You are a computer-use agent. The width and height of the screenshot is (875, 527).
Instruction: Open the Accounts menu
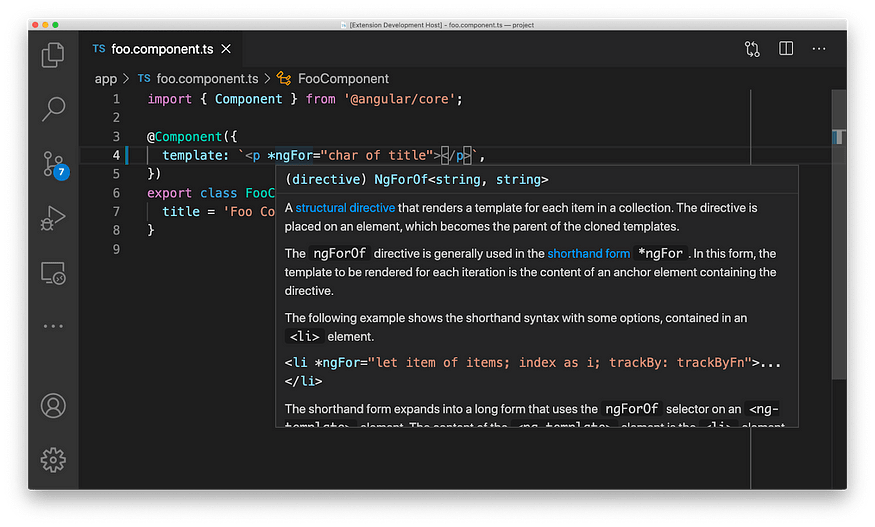53,406
